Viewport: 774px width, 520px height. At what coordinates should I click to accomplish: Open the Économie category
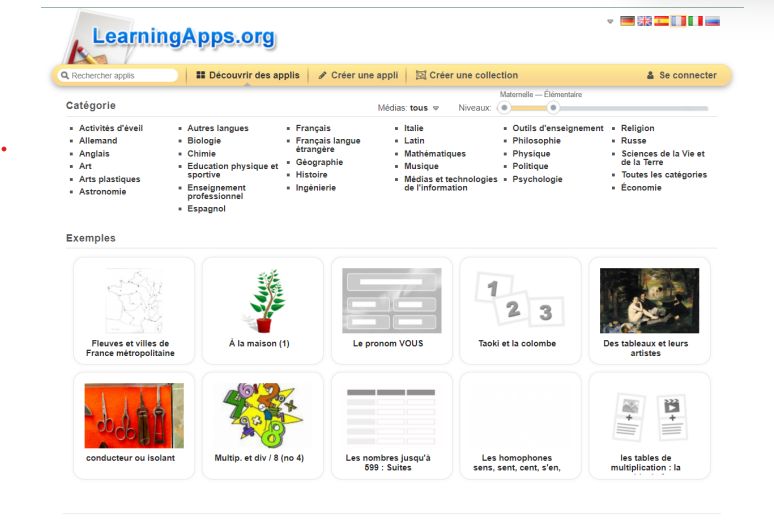pyautogui.click(x=641, y=188)
